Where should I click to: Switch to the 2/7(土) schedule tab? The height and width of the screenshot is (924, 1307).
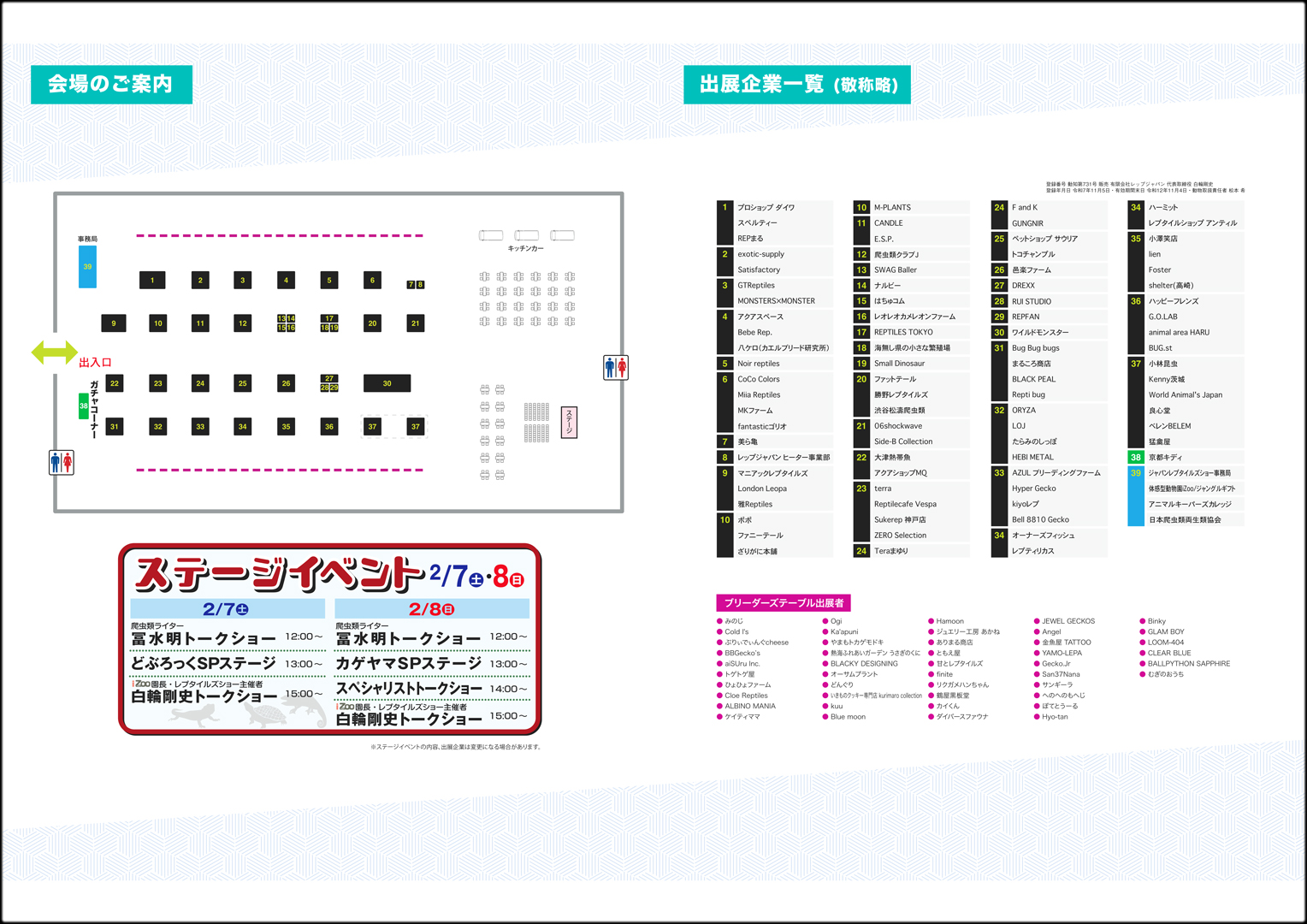228,607
